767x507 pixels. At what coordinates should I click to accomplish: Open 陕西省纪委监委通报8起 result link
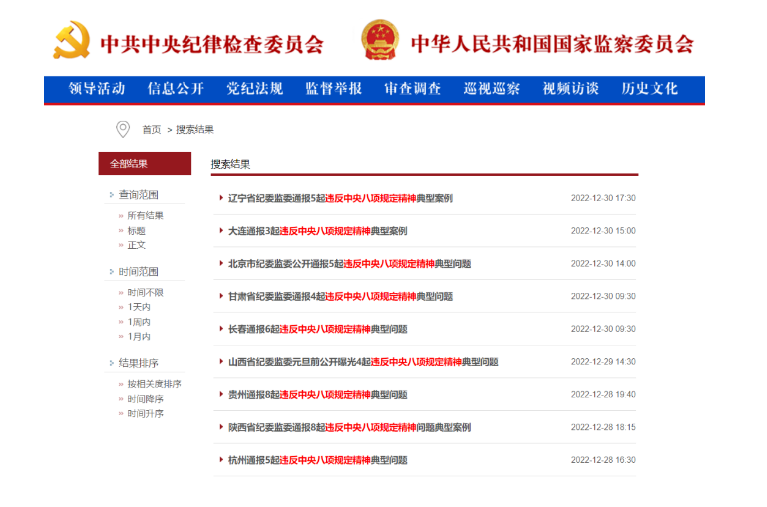pos(349,428)
